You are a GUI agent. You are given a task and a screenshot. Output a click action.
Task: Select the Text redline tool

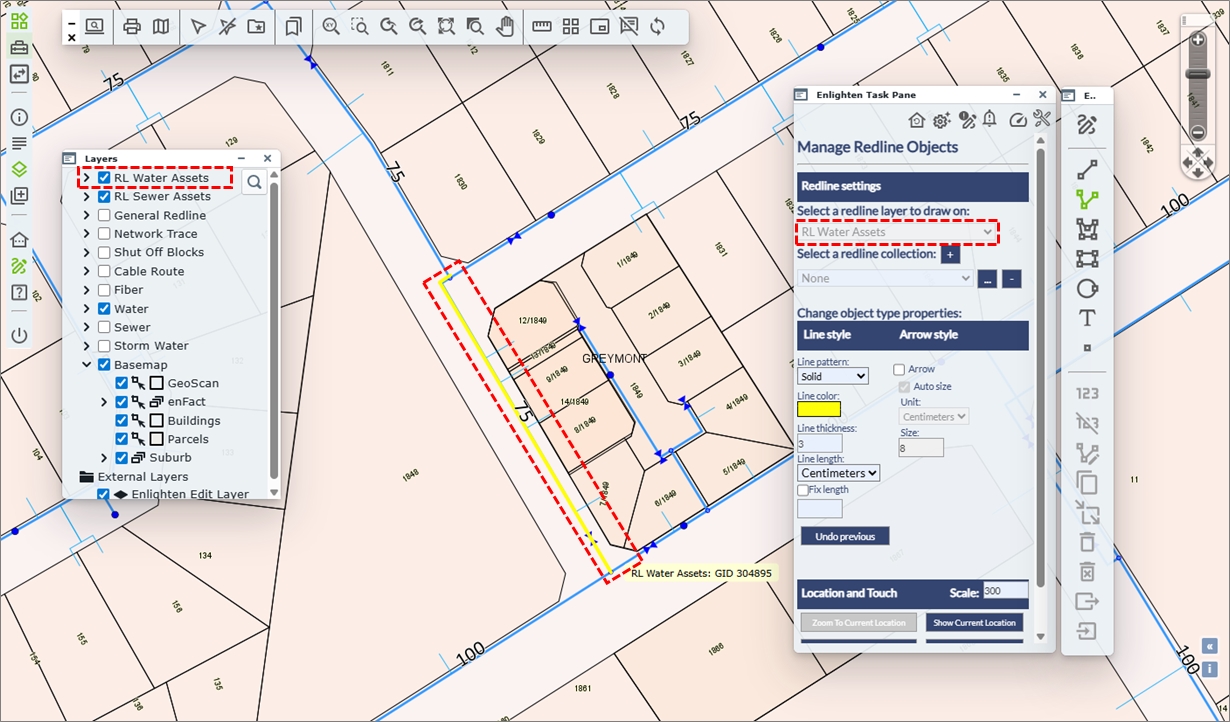1087,318
